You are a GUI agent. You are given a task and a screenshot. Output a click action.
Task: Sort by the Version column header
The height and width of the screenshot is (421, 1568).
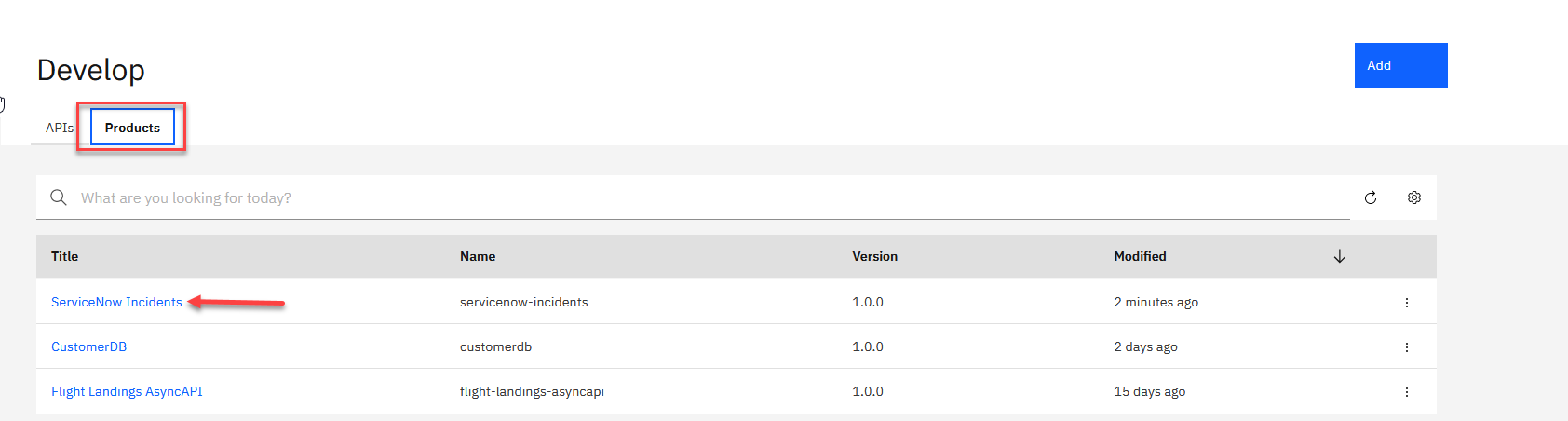click(x=874, y=256)
